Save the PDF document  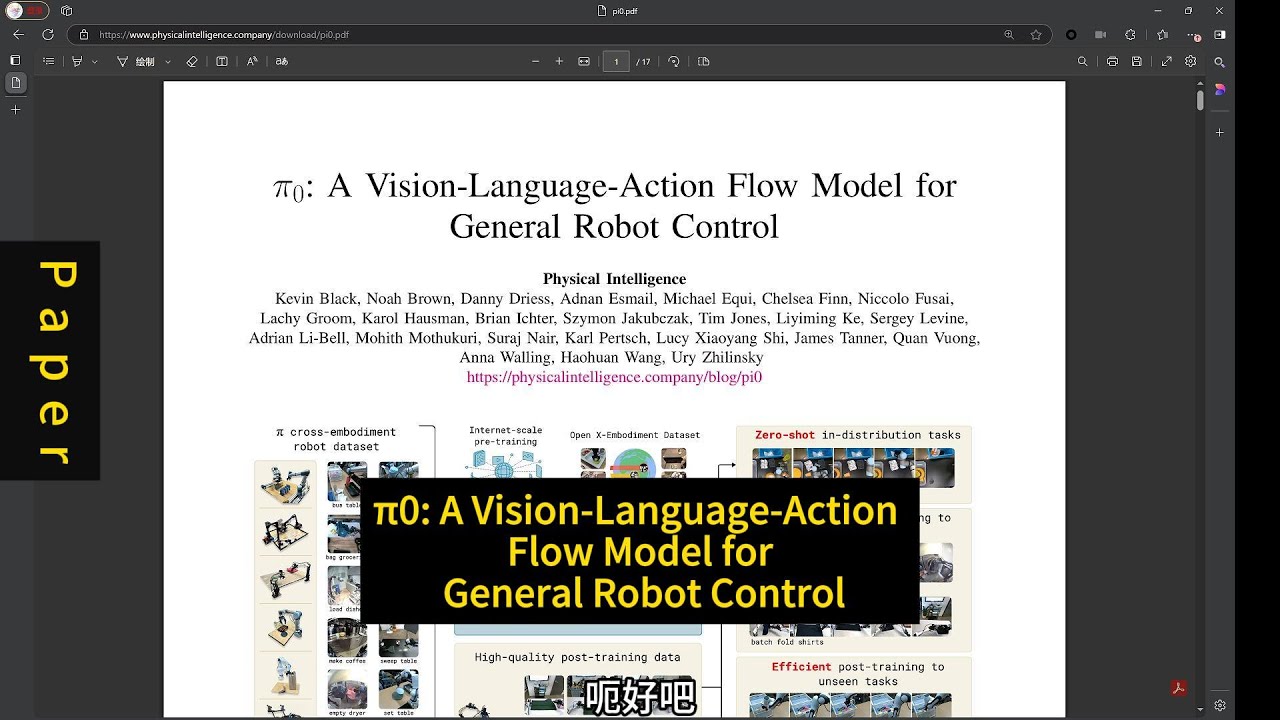(x=1137, y=61)
